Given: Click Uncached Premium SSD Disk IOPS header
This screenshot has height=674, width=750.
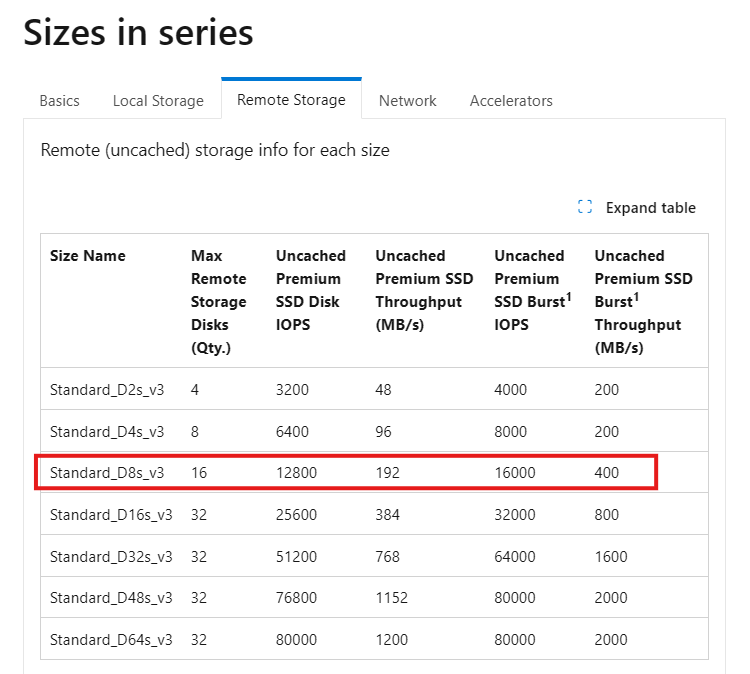Looking at the screenshot, I should point(311,290).
